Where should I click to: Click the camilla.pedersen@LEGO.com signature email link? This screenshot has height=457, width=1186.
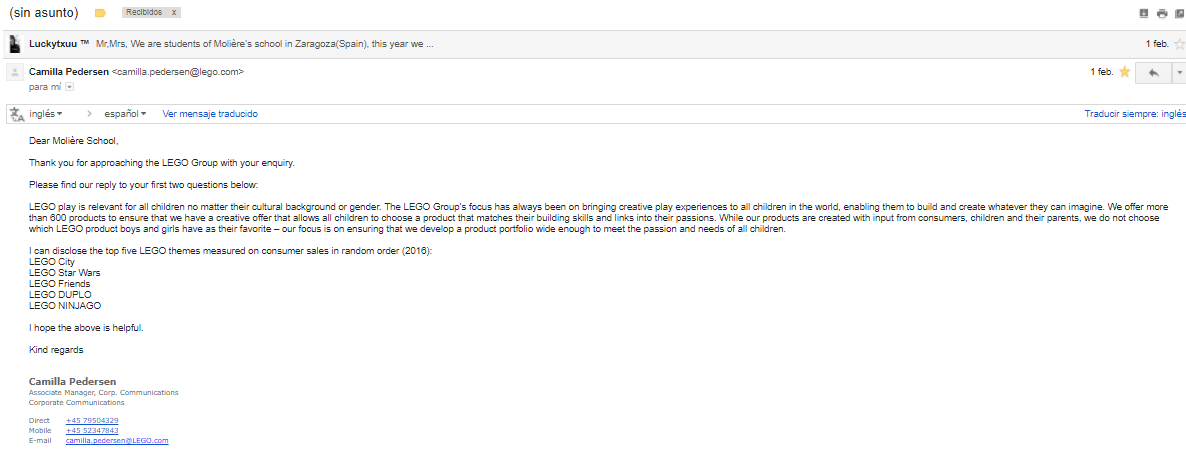[x=117, y=440]
